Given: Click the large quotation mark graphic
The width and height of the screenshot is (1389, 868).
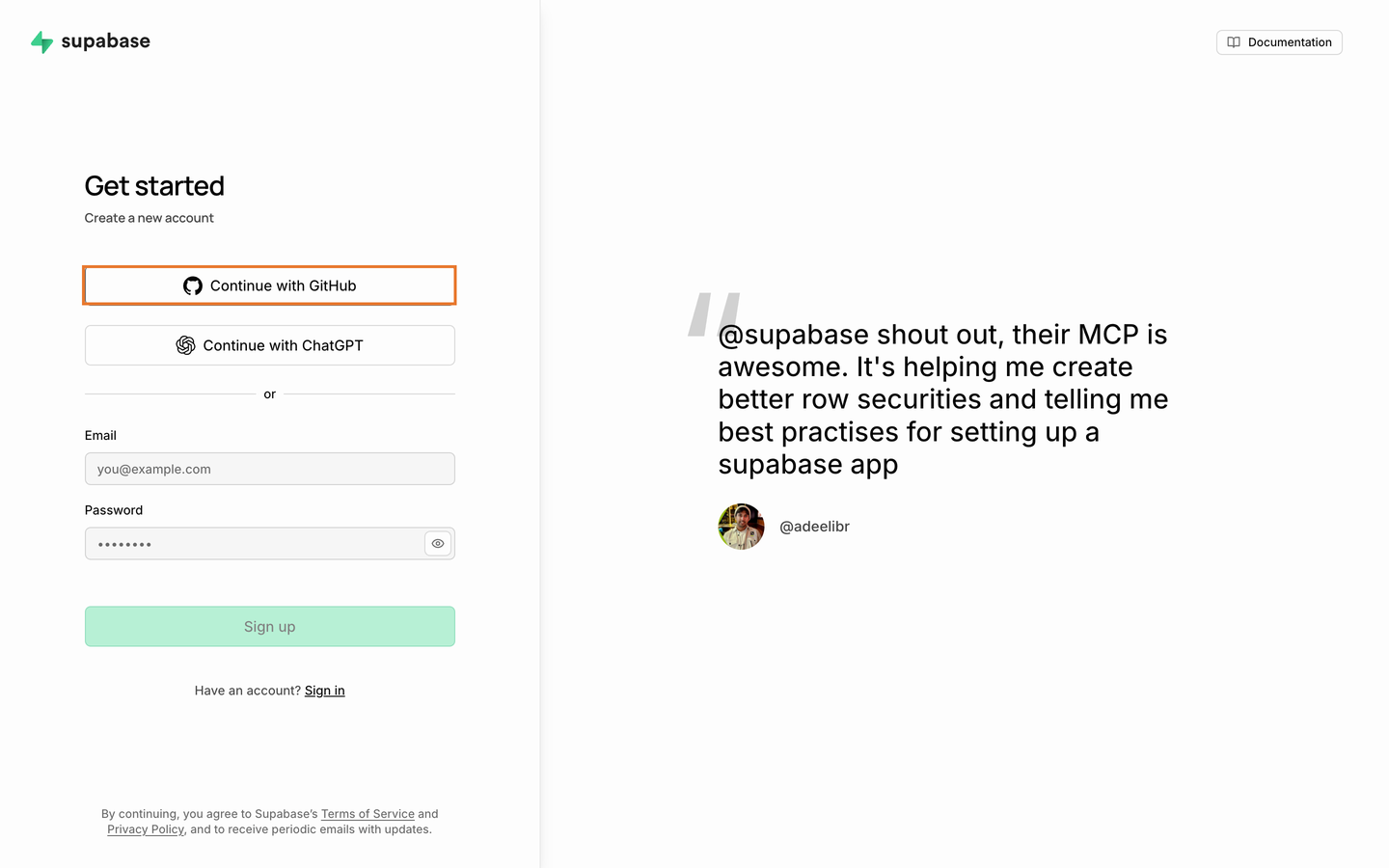Looking at the screenshot, I should coord(714,314).
